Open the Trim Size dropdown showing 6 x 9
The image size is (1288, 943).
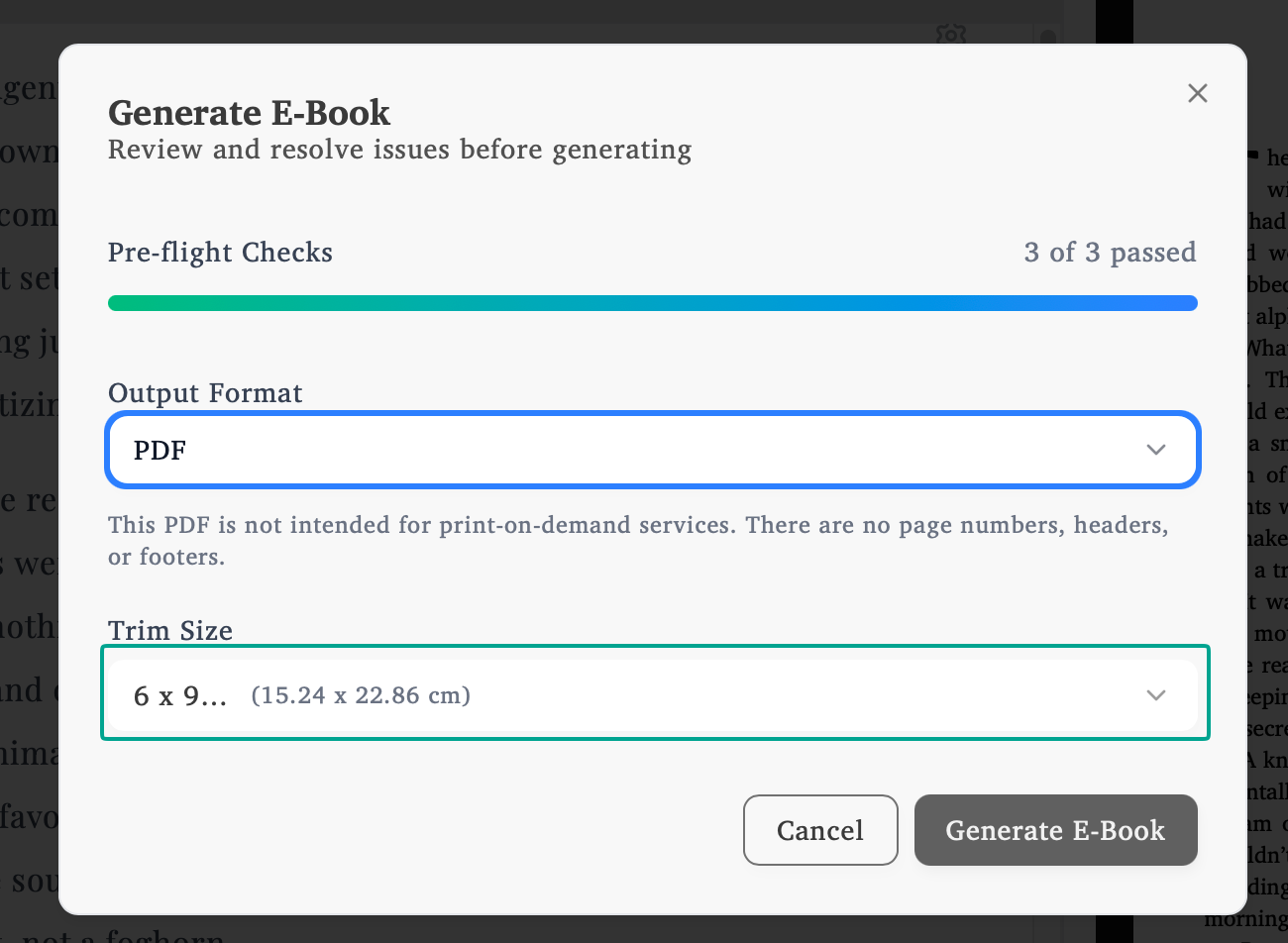[x=652, y=694]
